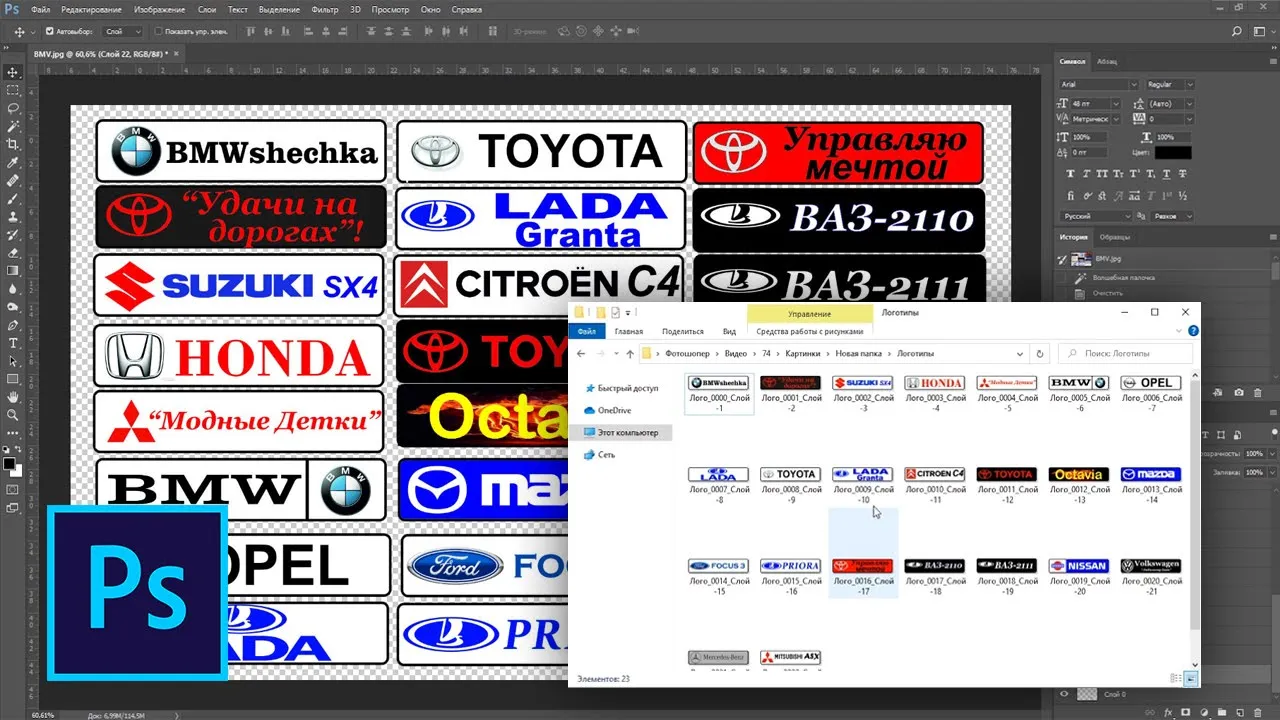Click the black text color swatch
The image size is (1280, 720).
pyautogui.click(x=1173, y=153)
